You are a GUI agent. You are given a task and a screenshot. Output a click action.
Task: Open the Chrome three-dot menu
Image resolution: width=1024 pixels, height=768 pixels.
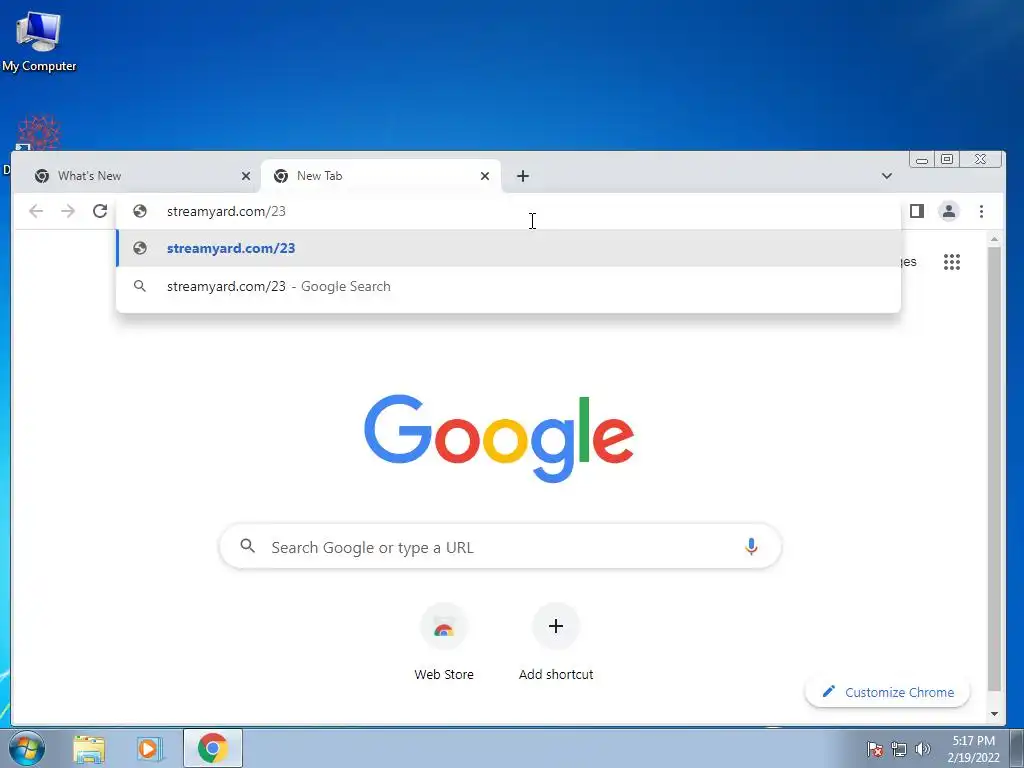click(981, 211)
